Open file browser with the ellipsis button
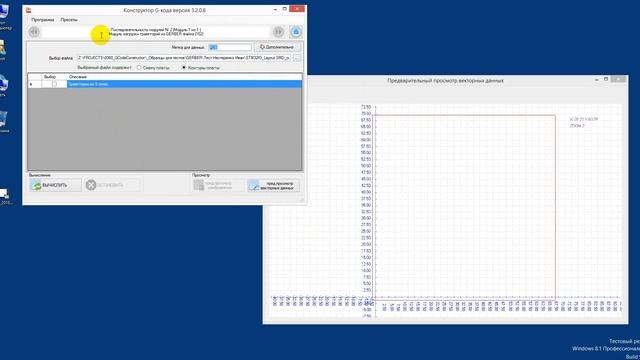 297,58
